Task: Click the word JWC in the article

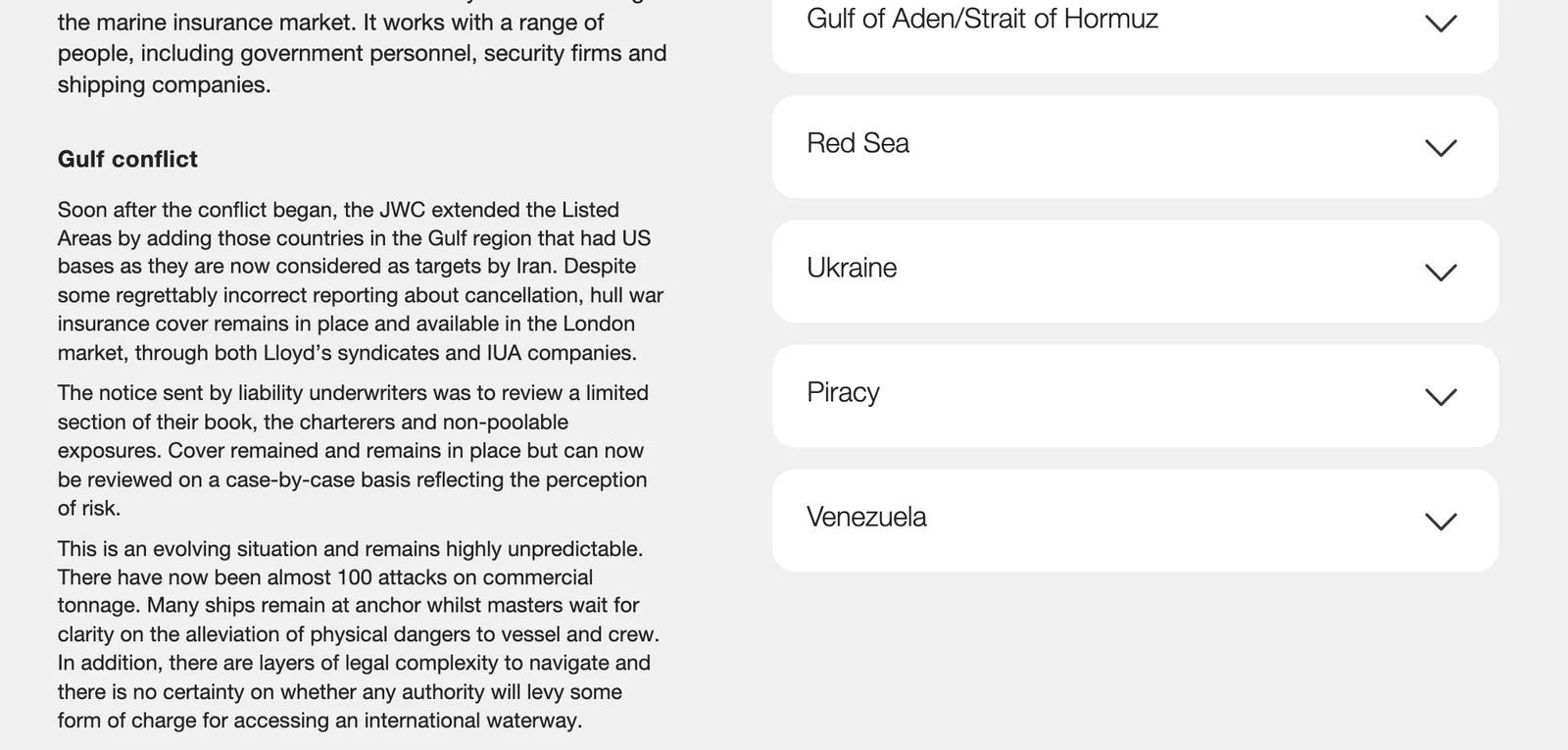Action: 402,210
